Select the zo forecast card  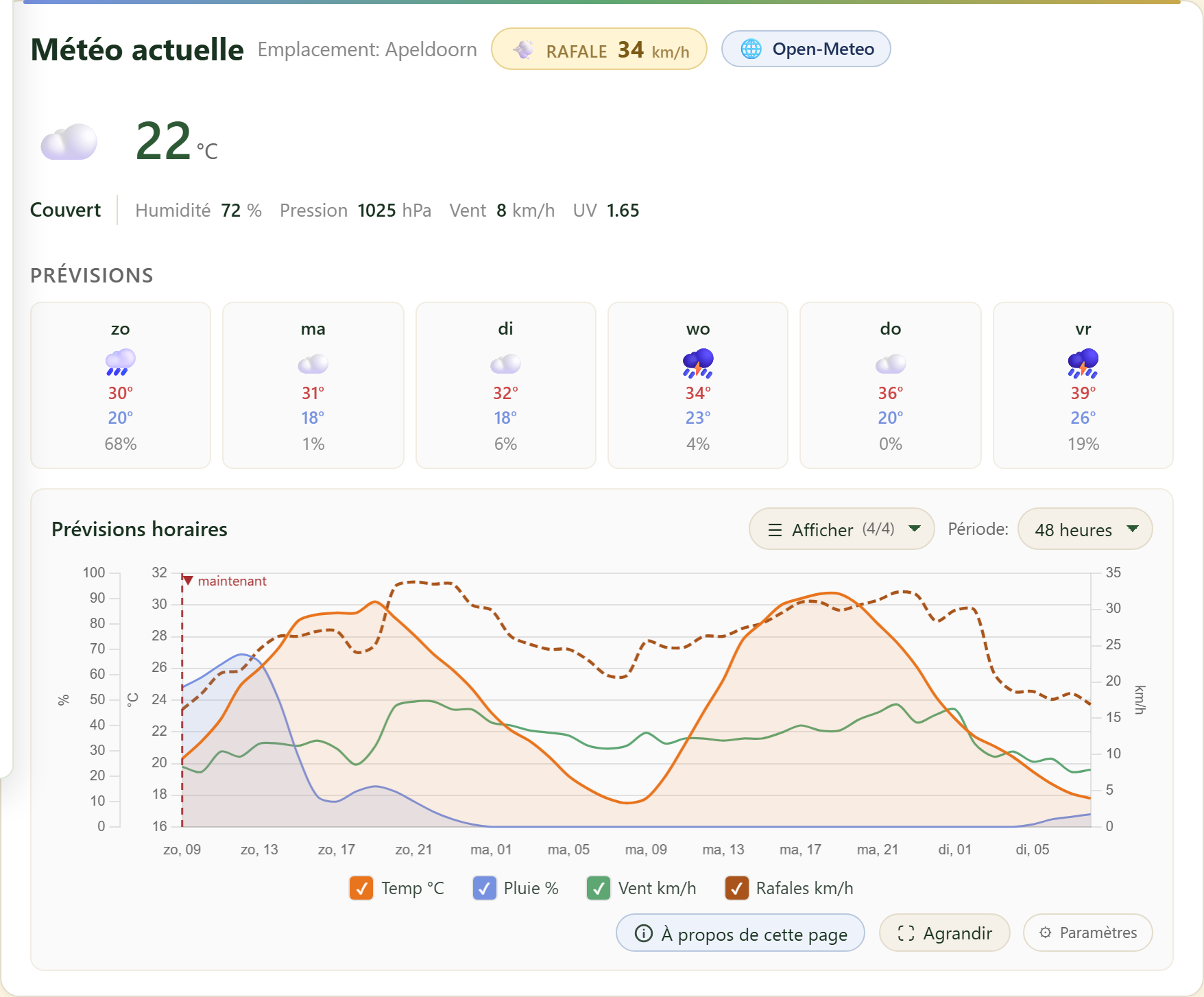(x=121, y=385)
